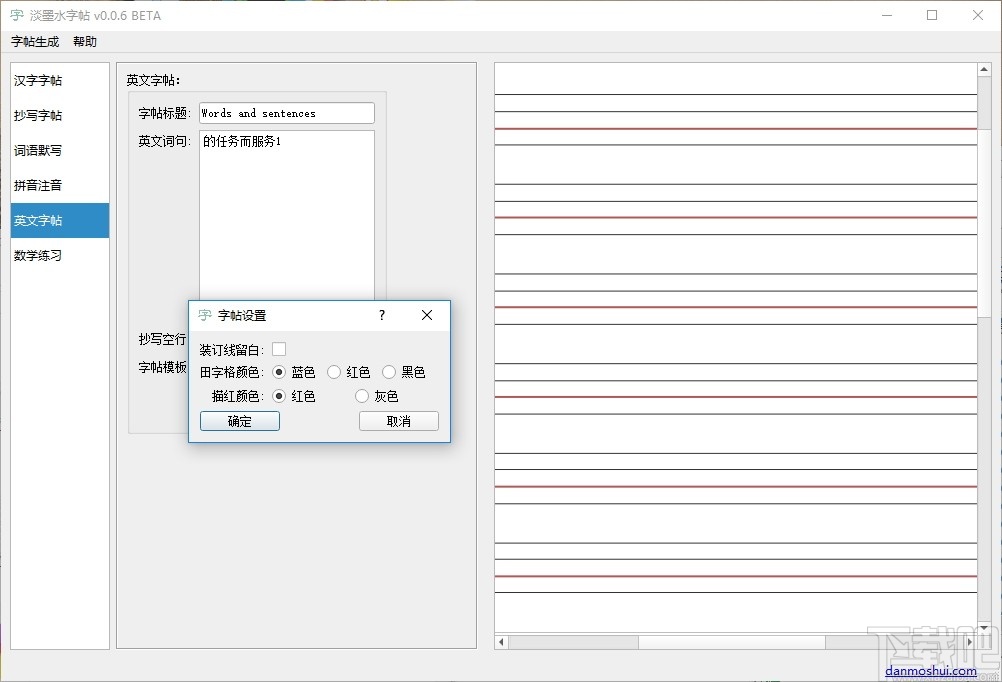The height and width of the screenshot is (682, 1002).
Task: Click the 字帖标题 input field
Action: pyautogui.click(x=287, y=113)
